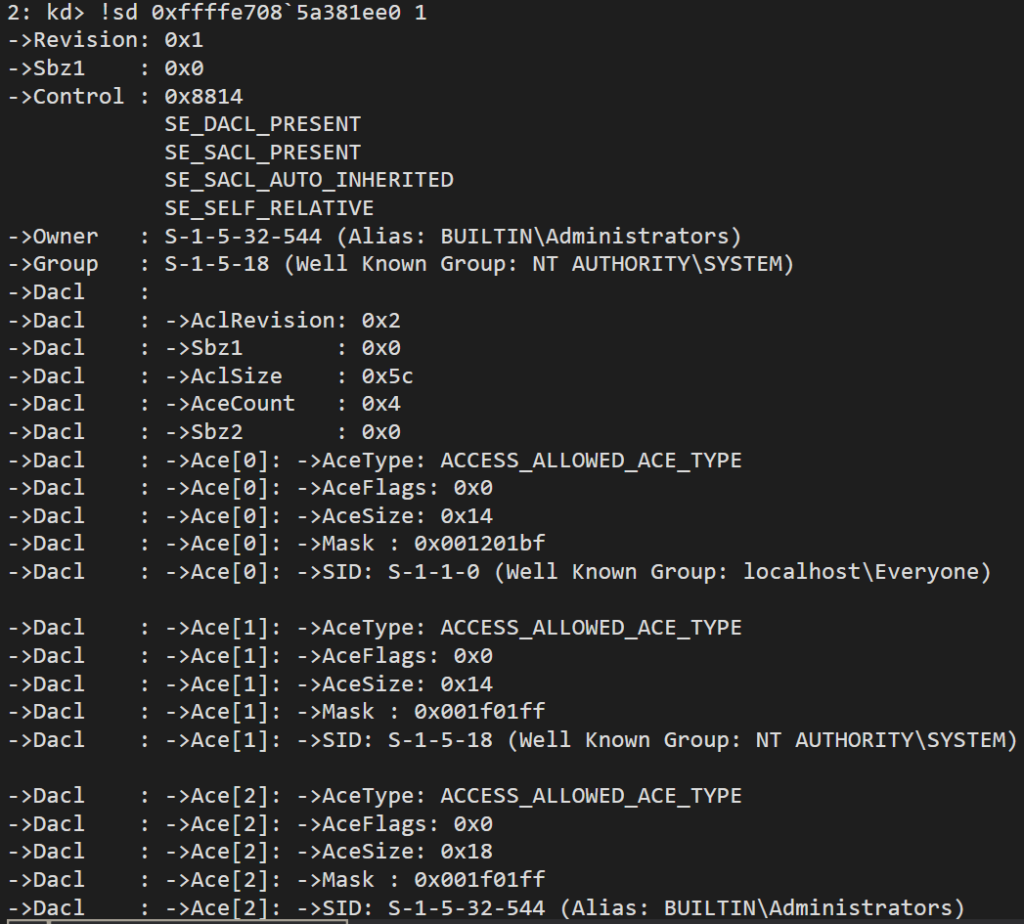Click the !sd command line address text
The width and height of the screenshot is (1024, 924).
tap(276, 12)
